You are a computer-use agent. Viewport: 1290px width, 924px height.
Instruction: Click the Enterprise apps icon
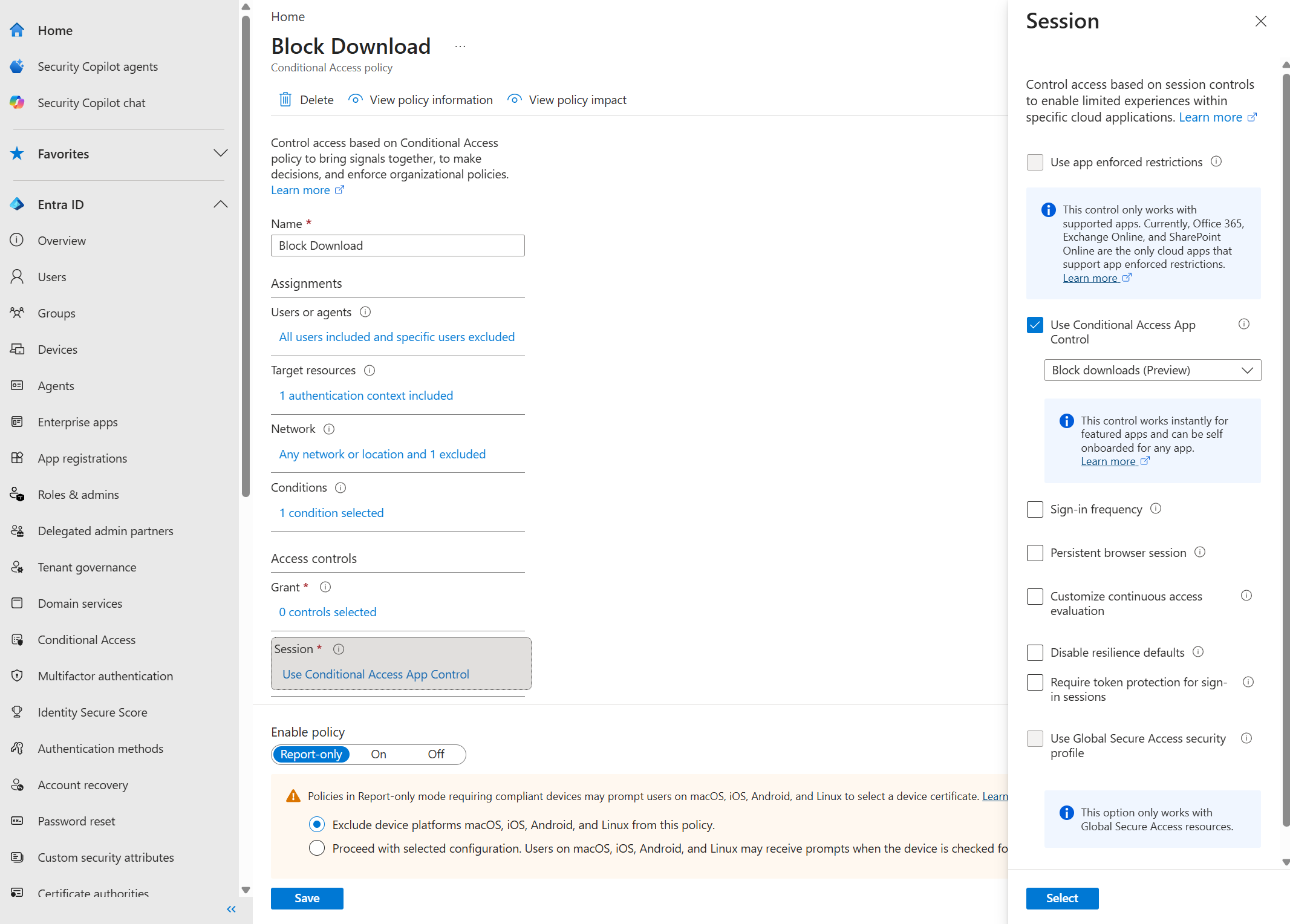click(x=17, y=422)
